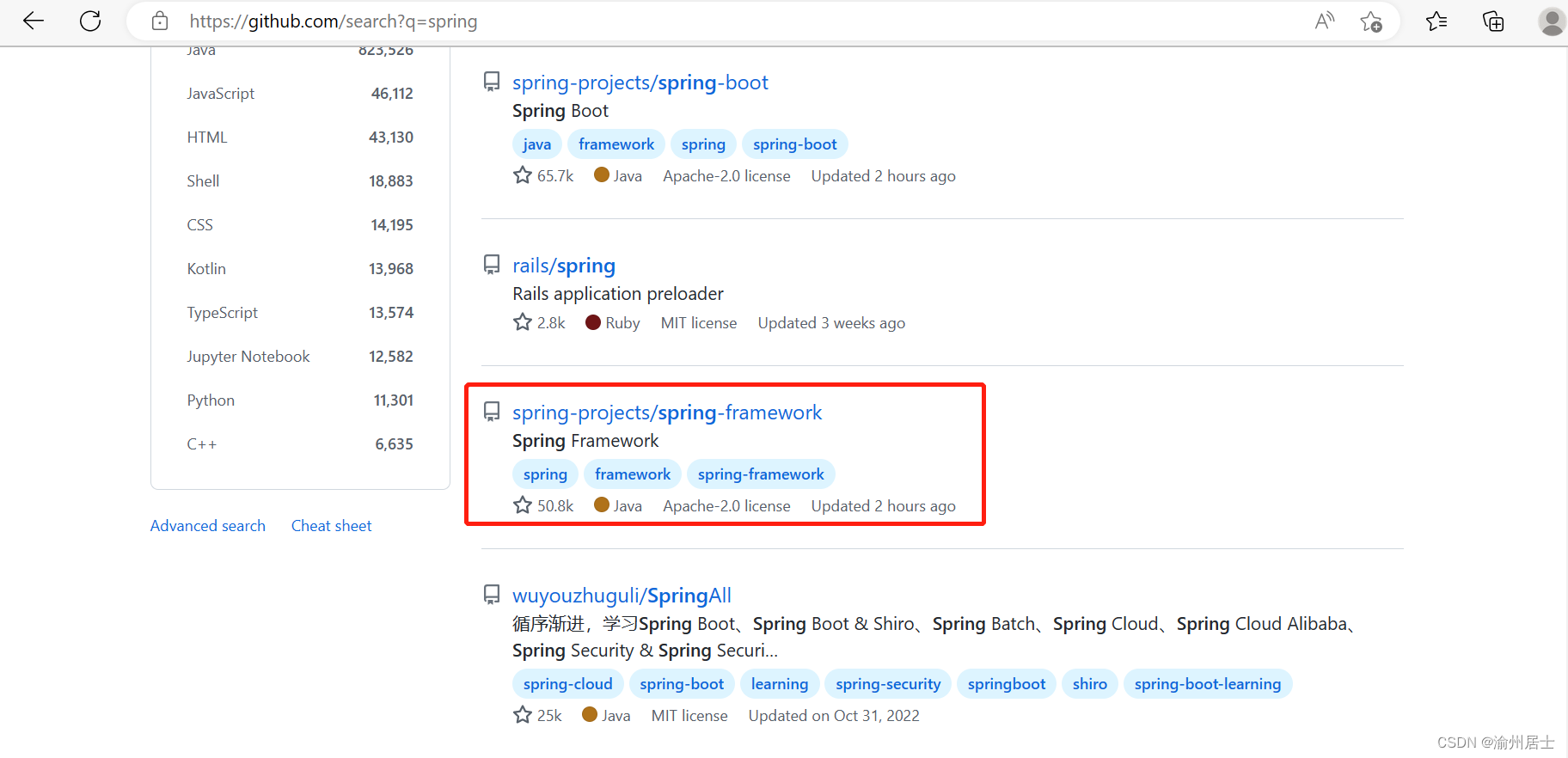The height and width of the screenshot is (758, 1568).
Task: Click the spring-boot-learning topic tag
Action: point(1208,684)
